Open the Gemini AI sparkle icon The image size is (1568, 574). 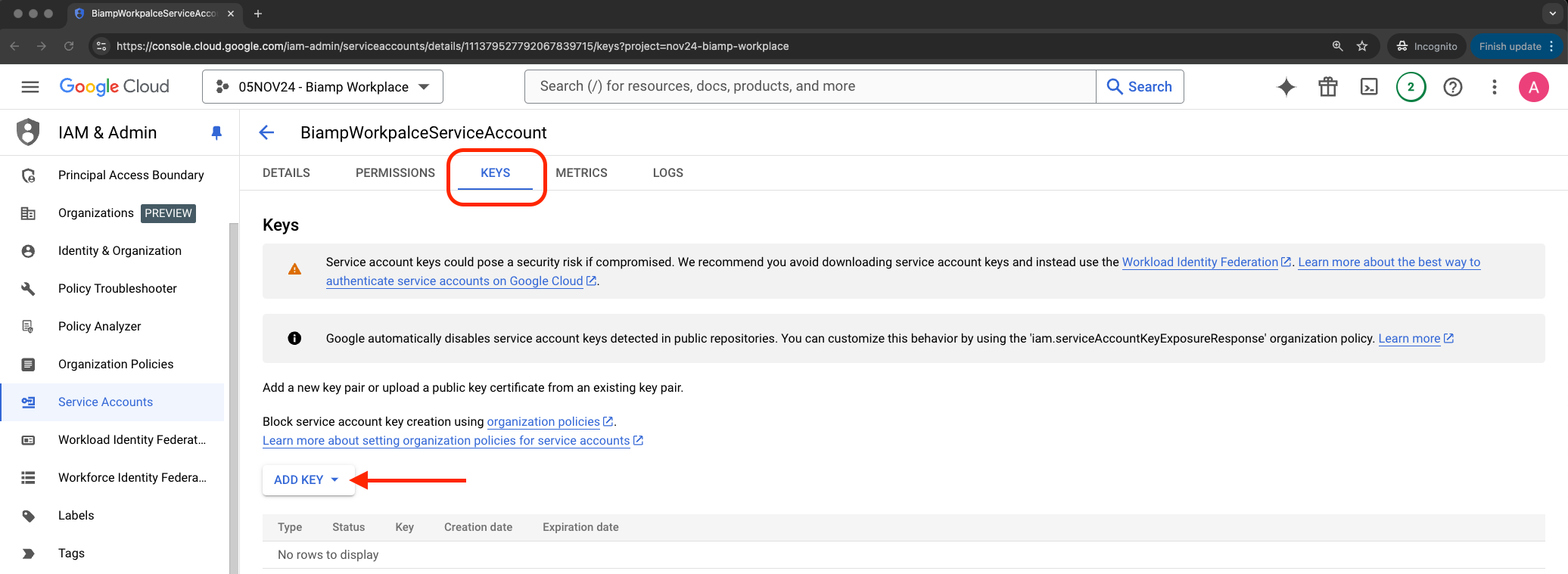point(1286,87)
